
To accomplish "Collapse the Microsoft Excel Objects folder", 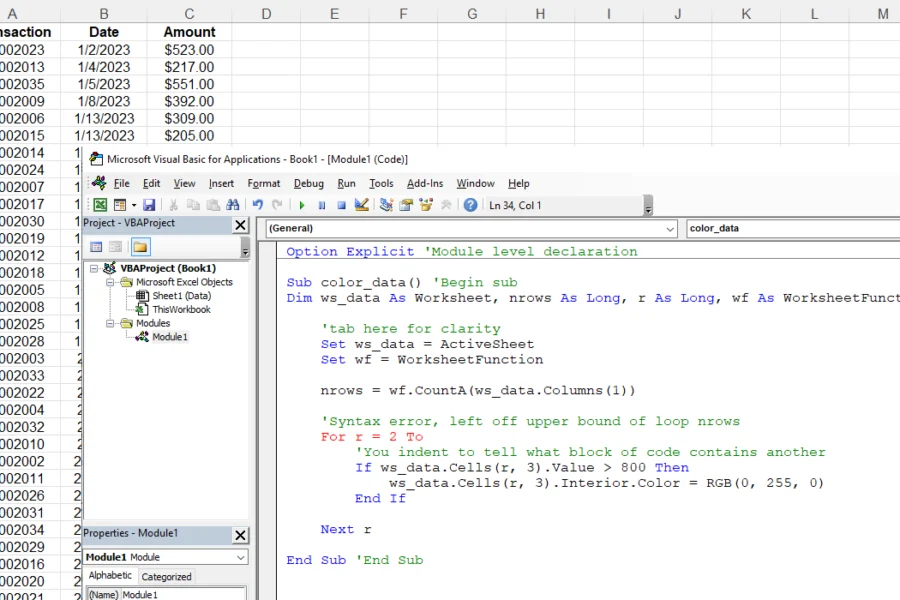I will tap(110, 282).
